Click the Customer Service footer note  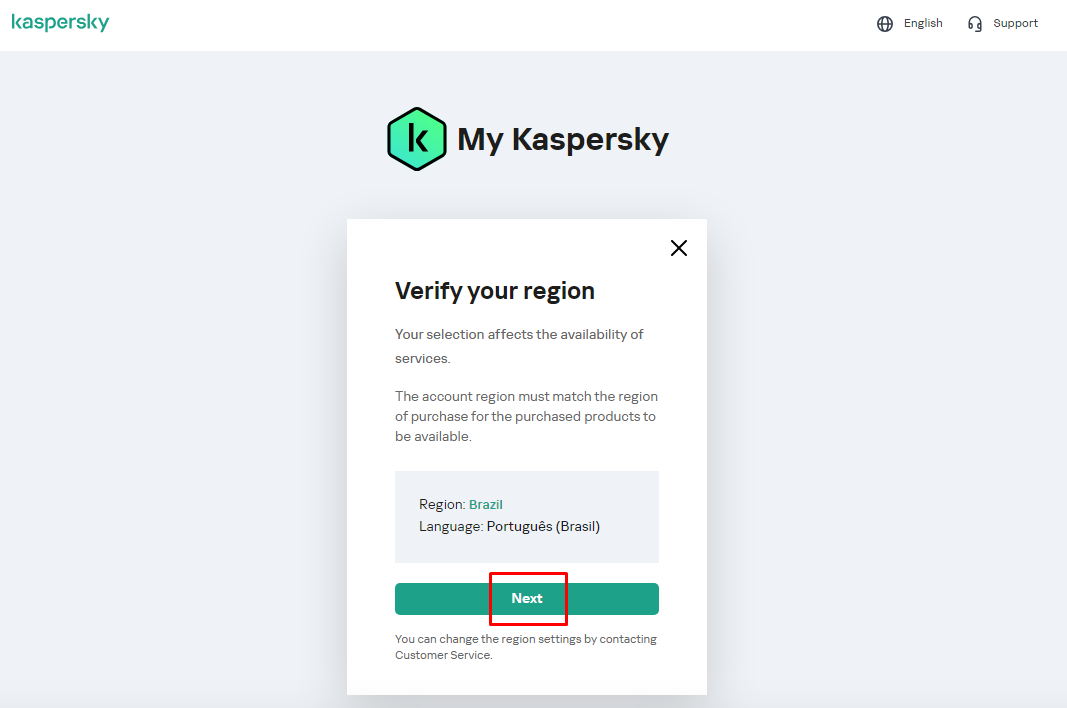tap(443, 655)
